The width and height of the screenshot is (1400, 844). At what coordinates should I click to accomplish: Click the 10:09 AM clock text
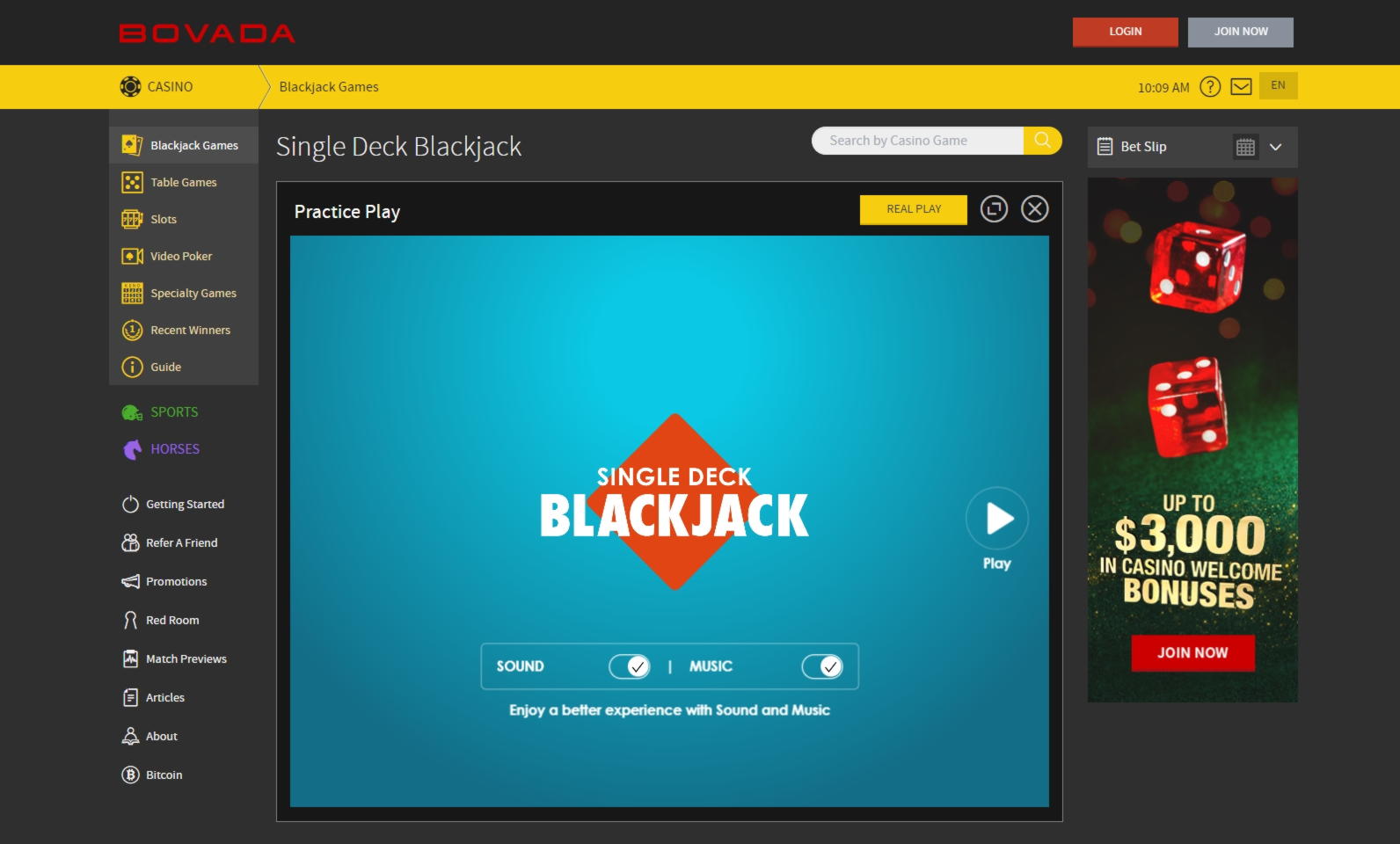click(1163, 87)
